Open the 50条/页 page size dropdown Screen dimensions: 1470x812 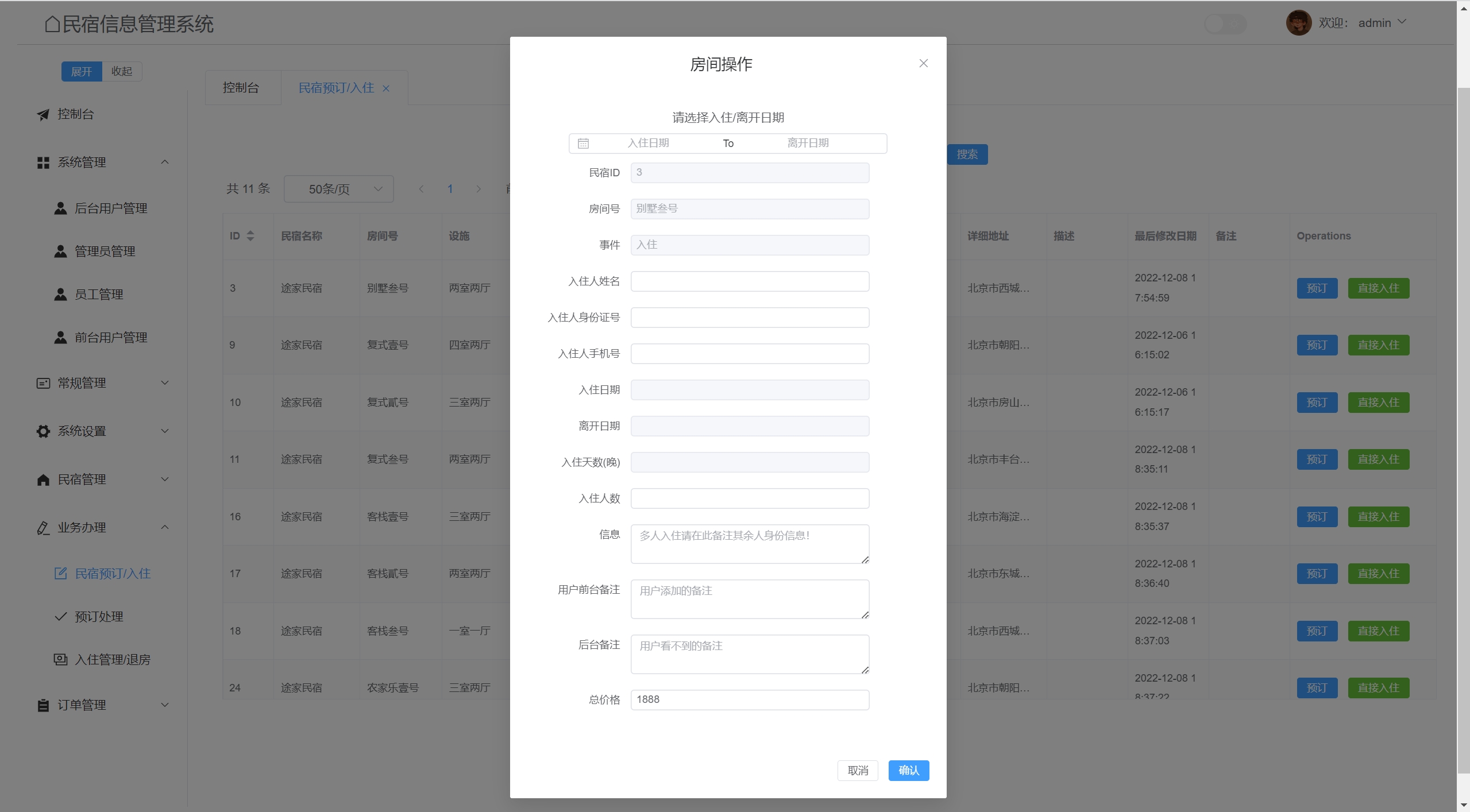click(338, 189)
